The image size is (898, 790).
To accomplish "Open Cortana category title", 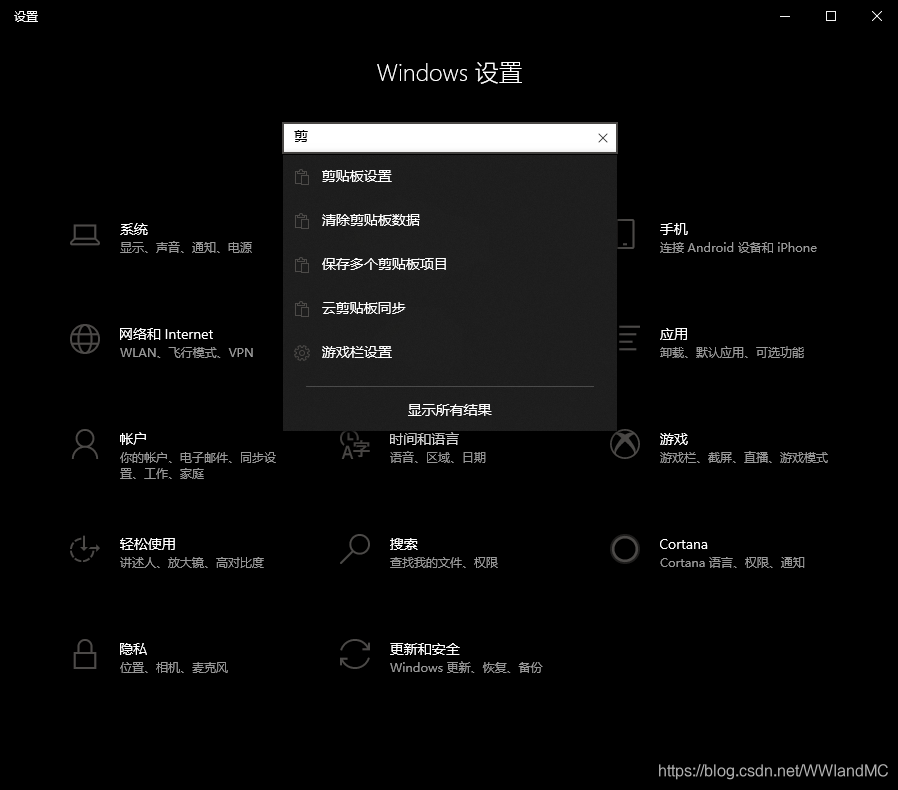I will (x=683, y=544).
